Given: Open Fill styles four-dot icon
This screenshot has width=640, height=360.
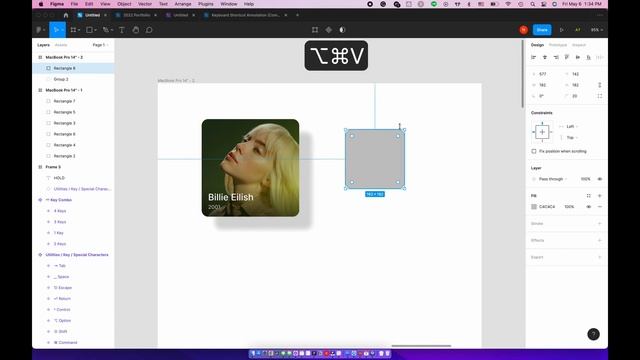Looking at the screenshot, I should tap(589, 196).
